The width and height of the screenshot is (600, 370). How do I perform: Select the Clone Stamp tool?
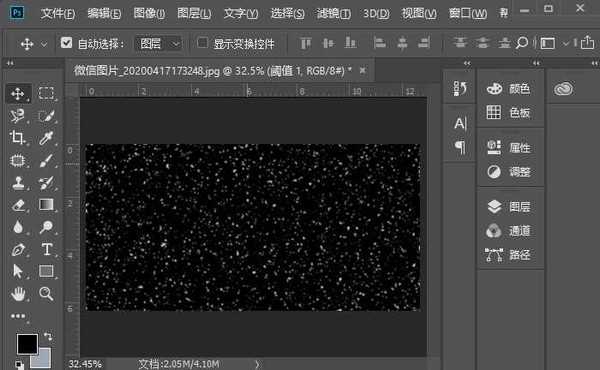18,183
